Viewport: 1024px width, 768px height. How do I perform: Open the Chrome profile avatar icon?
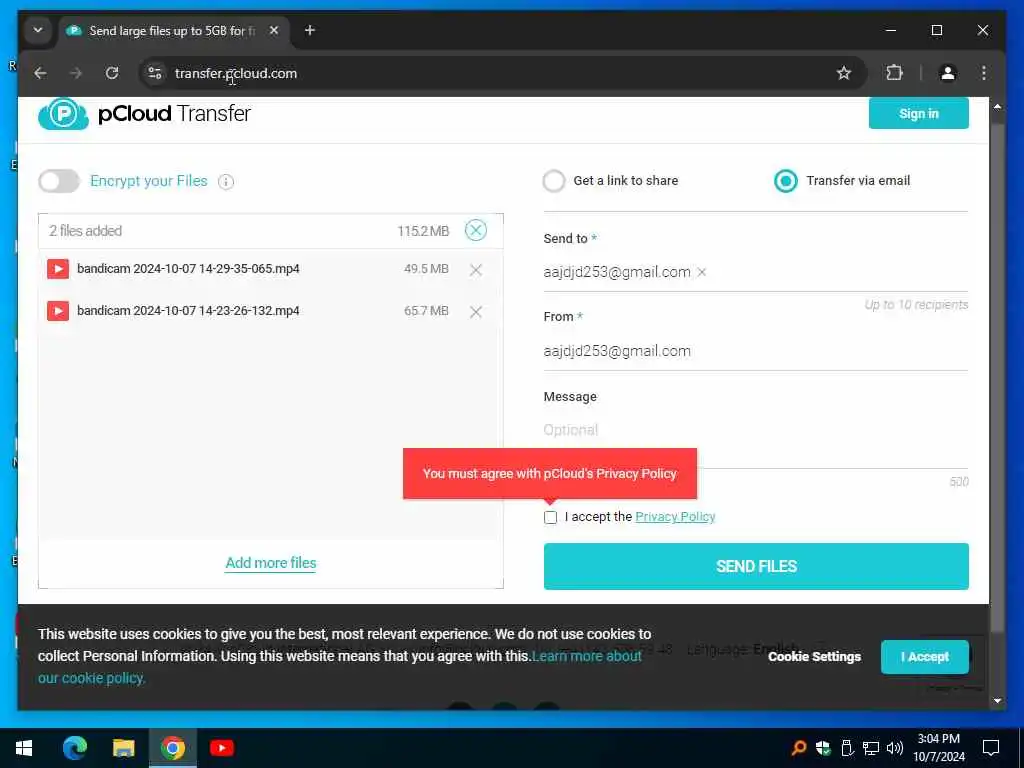click(948, 73)
